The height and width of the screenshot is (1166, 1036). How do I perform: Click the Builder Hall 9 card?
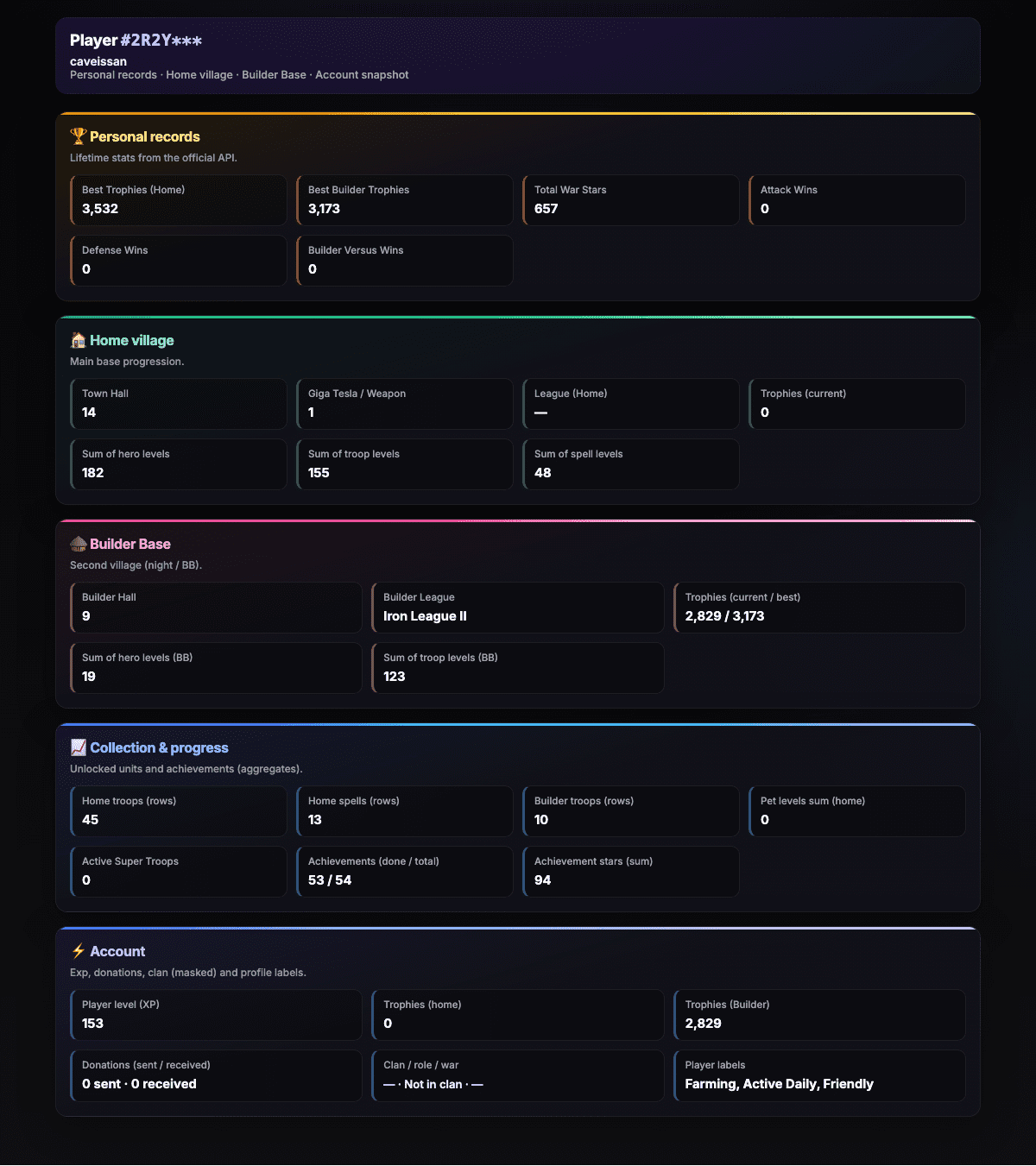(216, 608)
